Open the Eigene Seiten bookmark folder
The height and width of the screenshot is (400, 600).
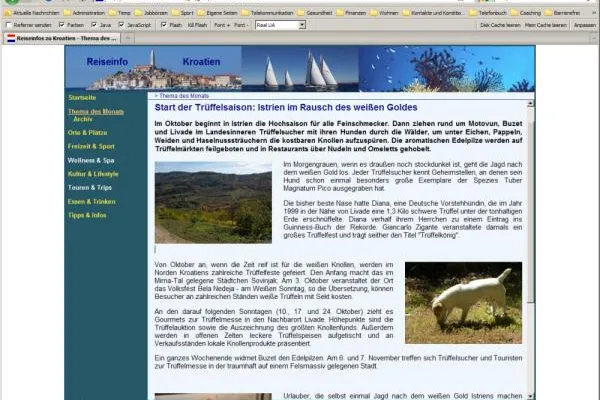tap(217, 13)
